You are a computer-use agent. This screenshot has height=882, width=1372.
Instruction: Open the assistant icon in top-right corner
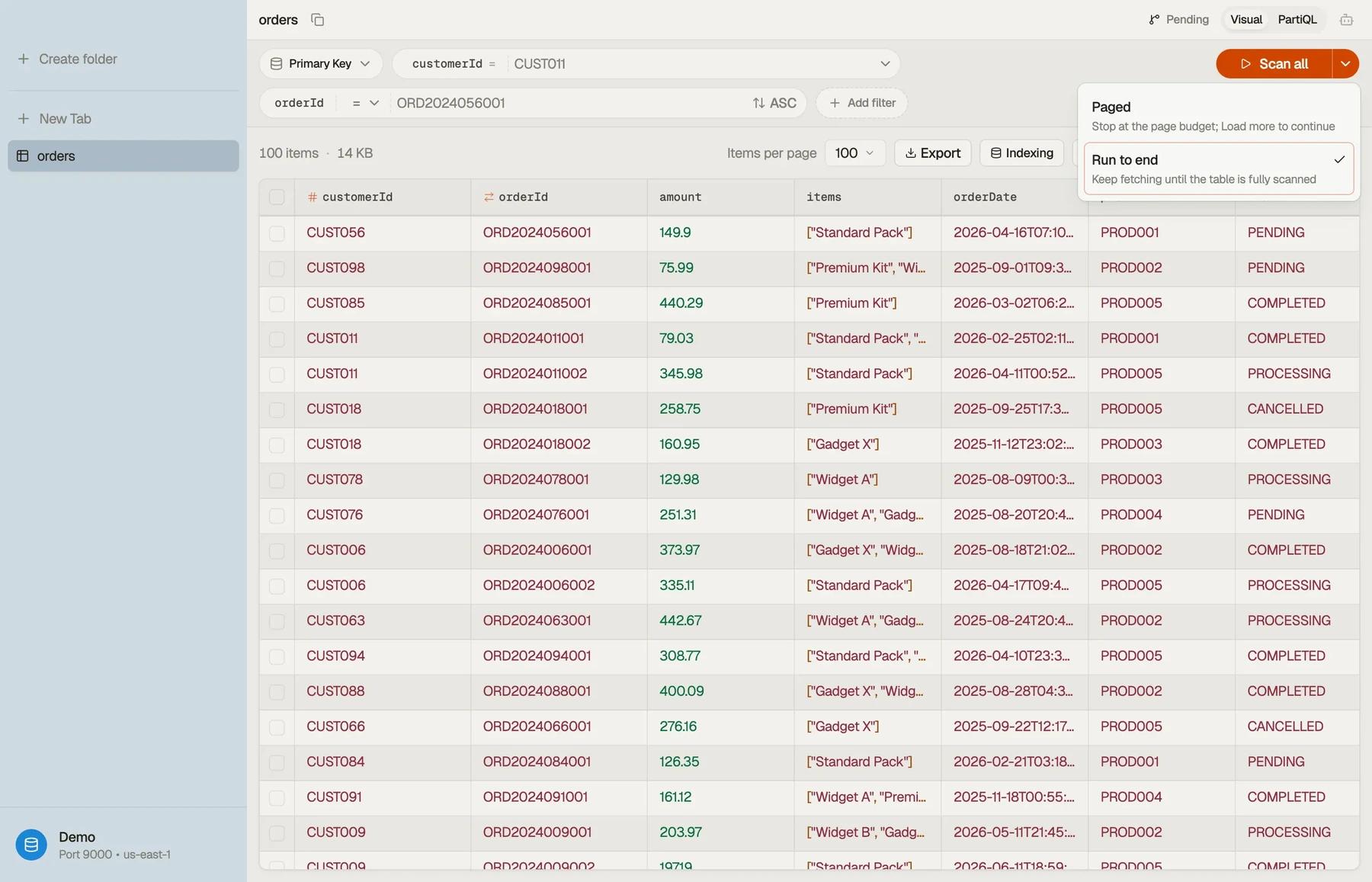tap(1346, 20)
